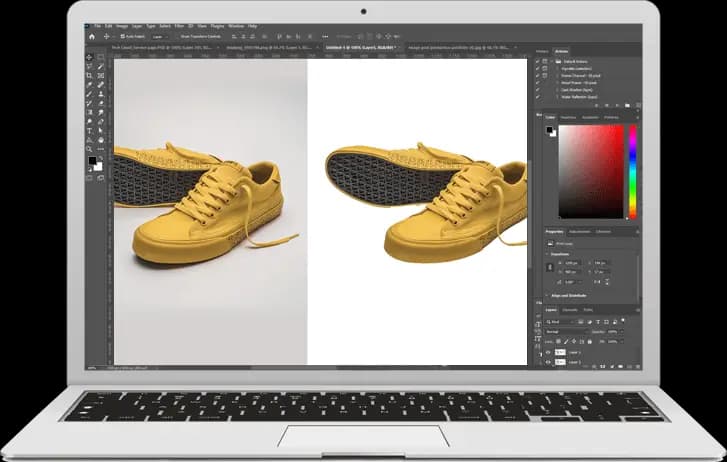727x462 pixels.
Task: Select the Zoom magnifier tool
Action: 89,149
